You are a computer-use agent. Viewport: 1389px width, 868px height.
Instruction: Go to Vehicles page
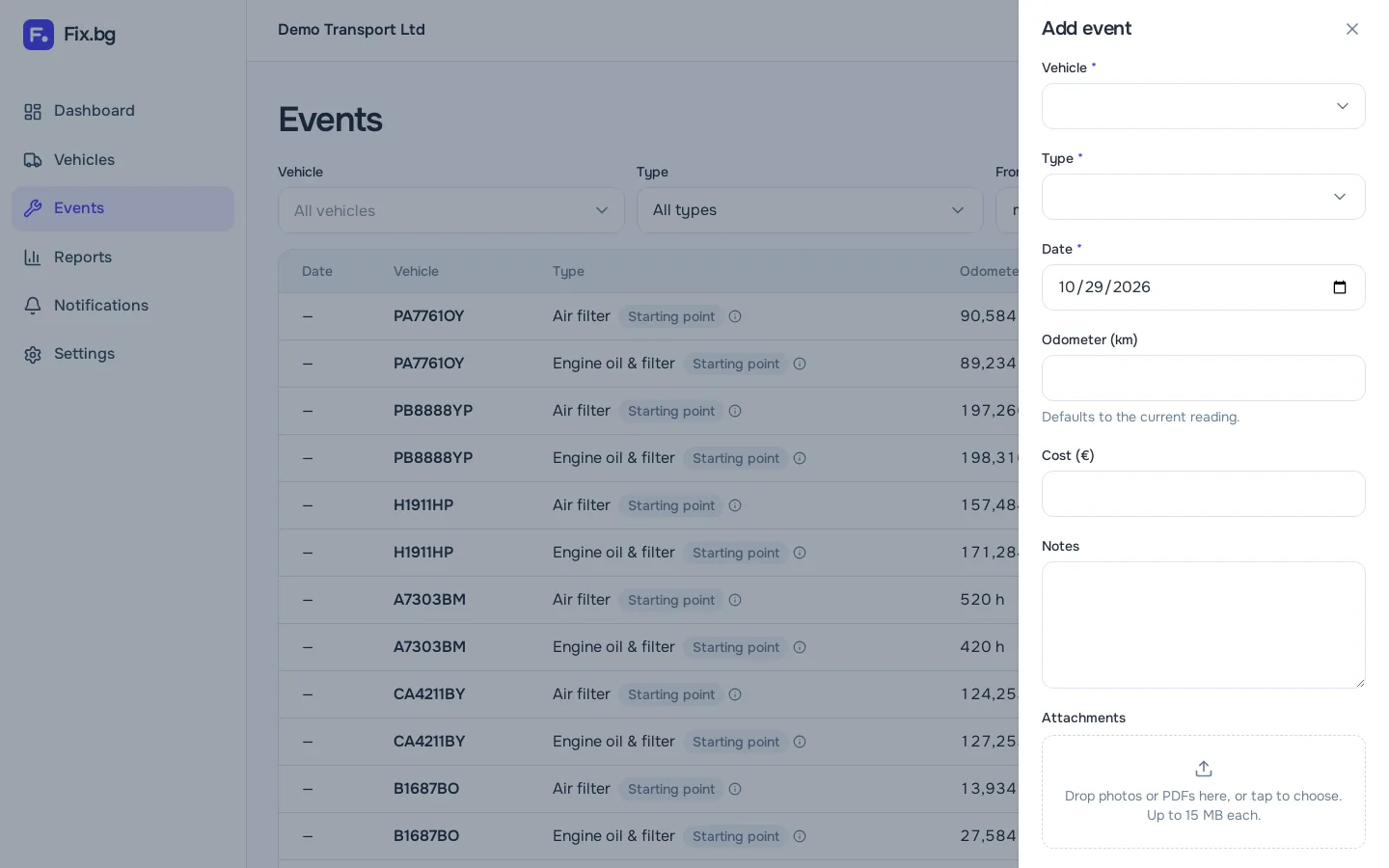coord(123,160)
